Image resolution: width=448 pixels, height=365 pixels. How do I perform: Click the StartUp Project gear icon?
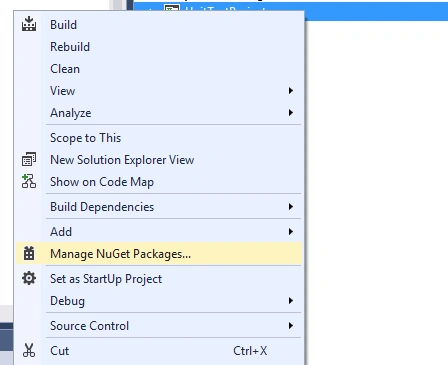click(29, 278)
